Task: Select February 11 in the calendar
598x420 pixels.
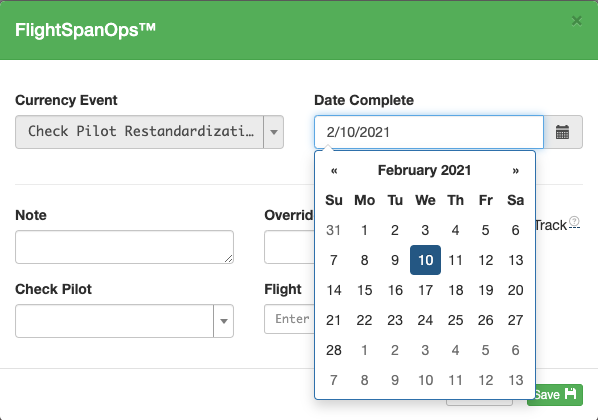Action: tap(455, 260)
